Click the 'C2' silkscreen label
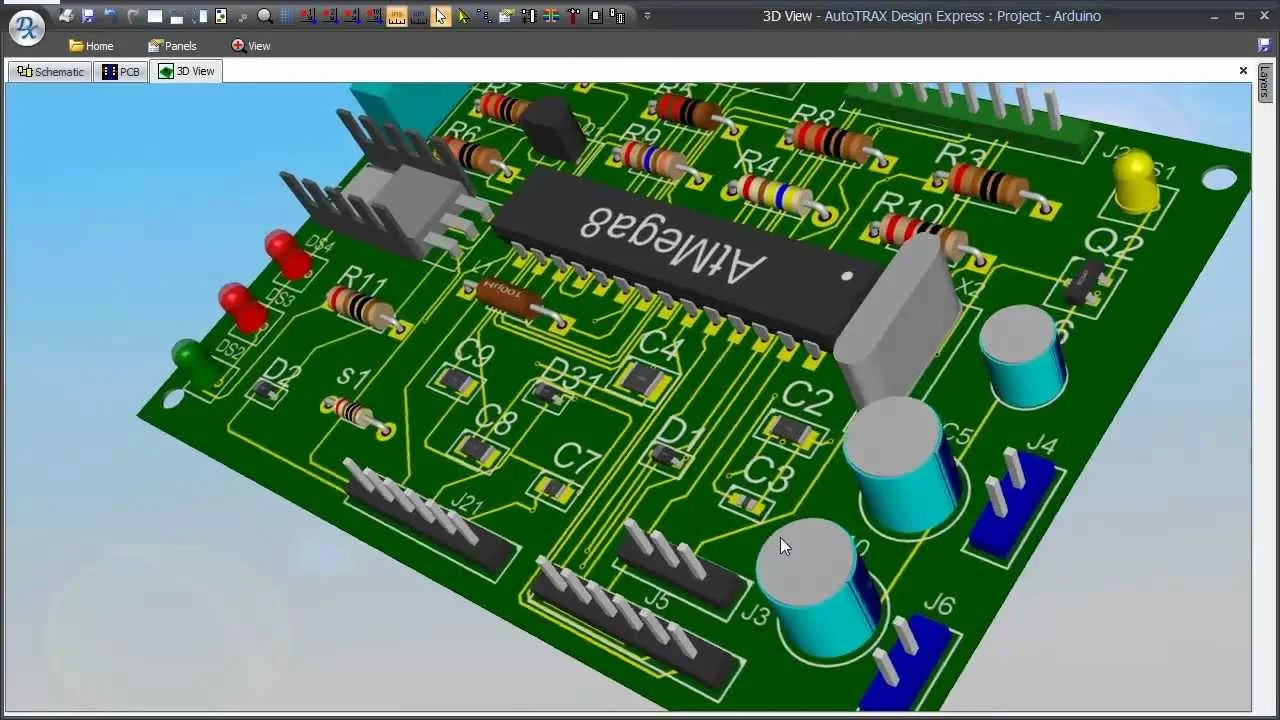The width and height of the screenshot is (1280, 720). (808, 397)
